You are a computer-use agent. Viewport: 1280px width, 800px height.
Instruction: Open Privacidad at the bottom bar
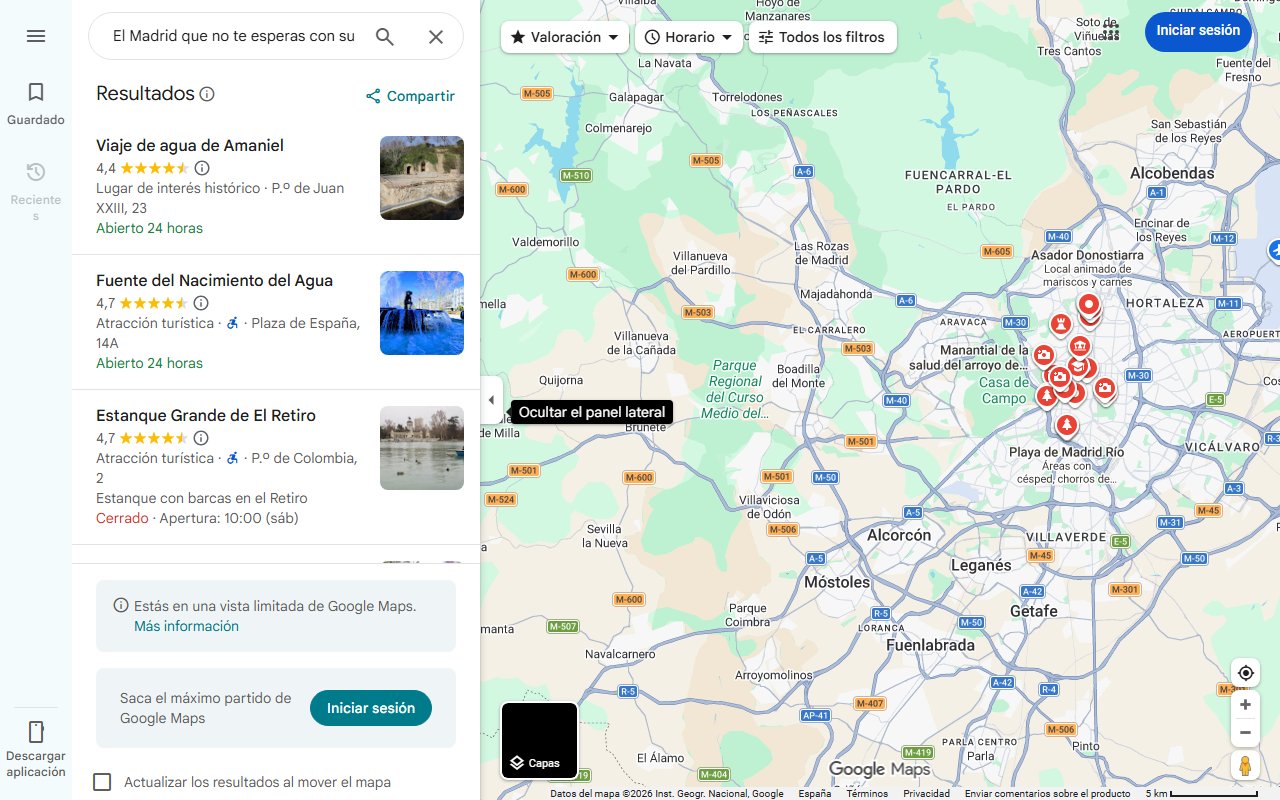point(926,791)
